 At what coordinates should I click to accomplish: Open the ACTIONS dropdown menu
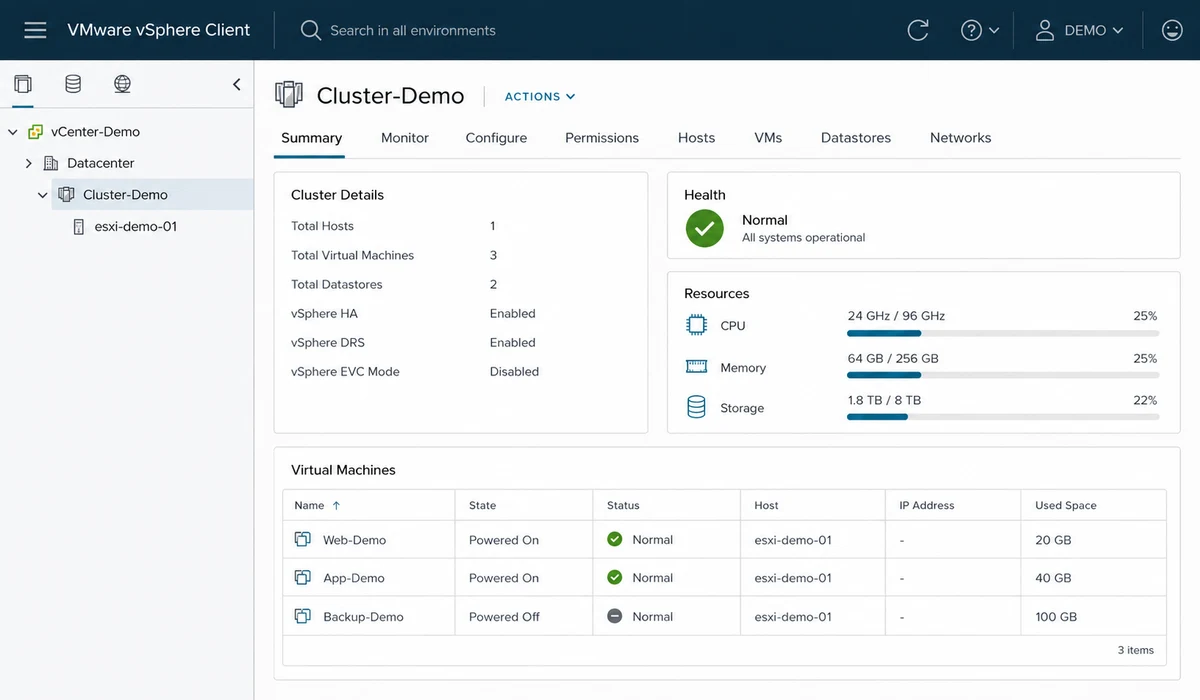pyautogui.click(x=540, y=97)
